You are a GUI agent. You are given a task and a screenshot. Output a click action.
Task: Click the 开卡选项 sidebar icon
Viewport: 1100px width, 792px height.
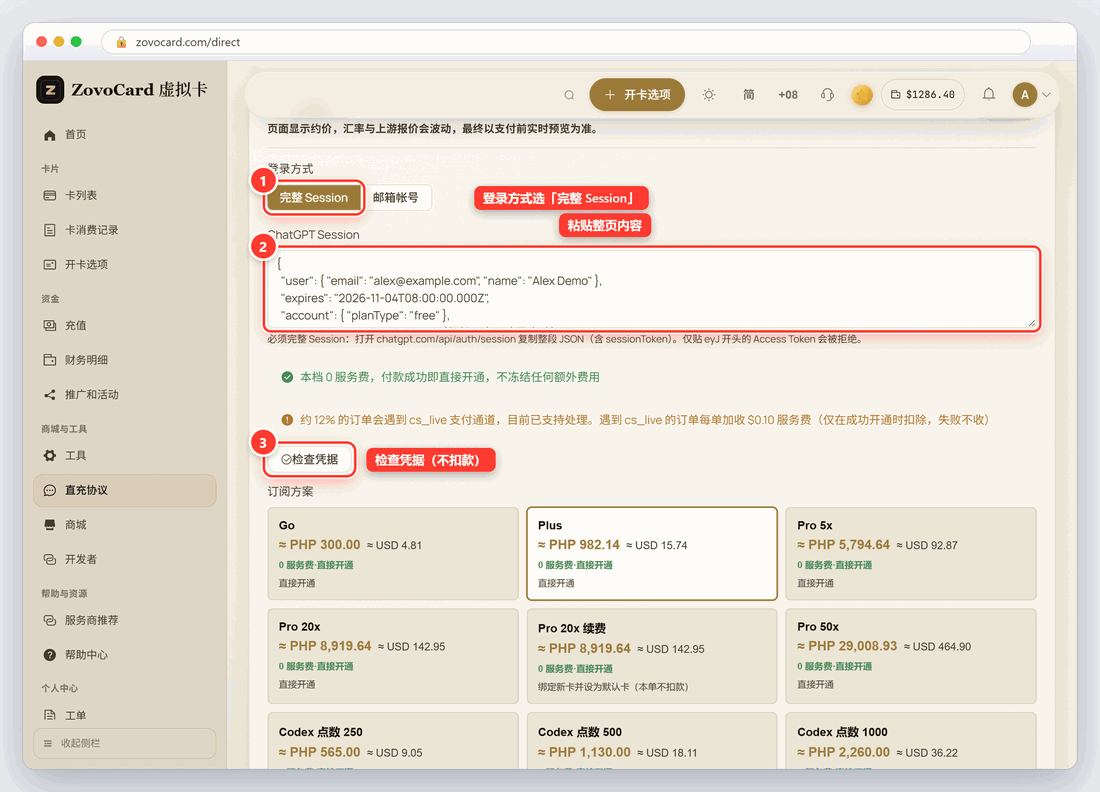50,264
